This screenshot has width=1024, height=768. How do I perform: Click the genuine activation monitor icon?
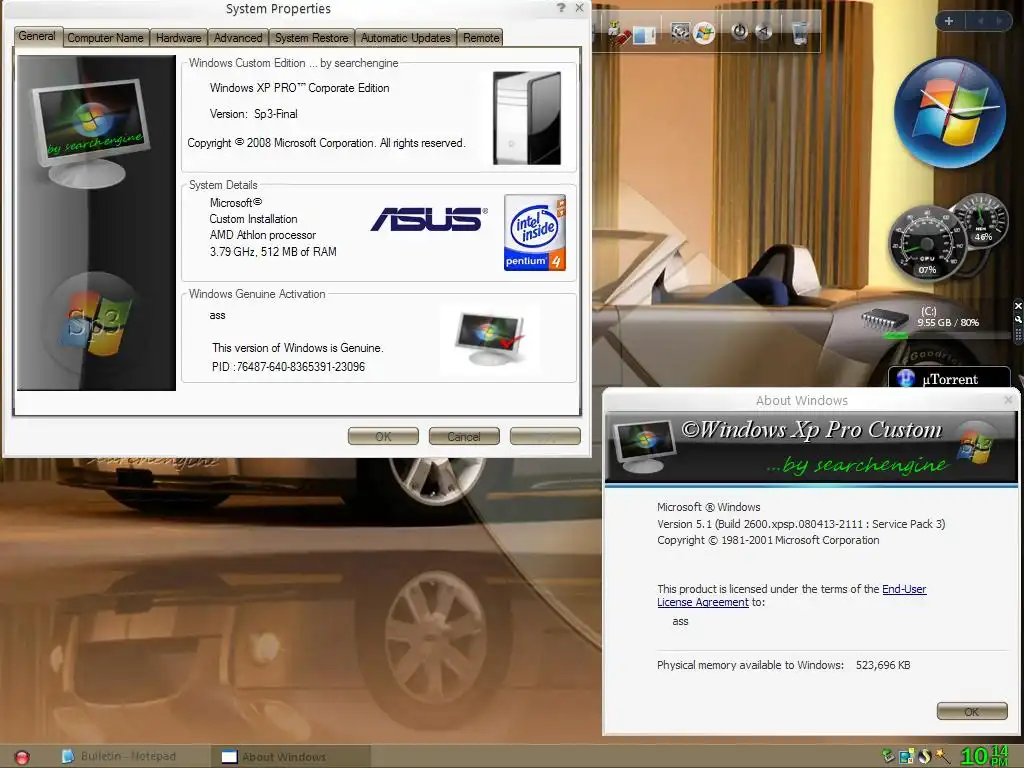tap(489, 339)
